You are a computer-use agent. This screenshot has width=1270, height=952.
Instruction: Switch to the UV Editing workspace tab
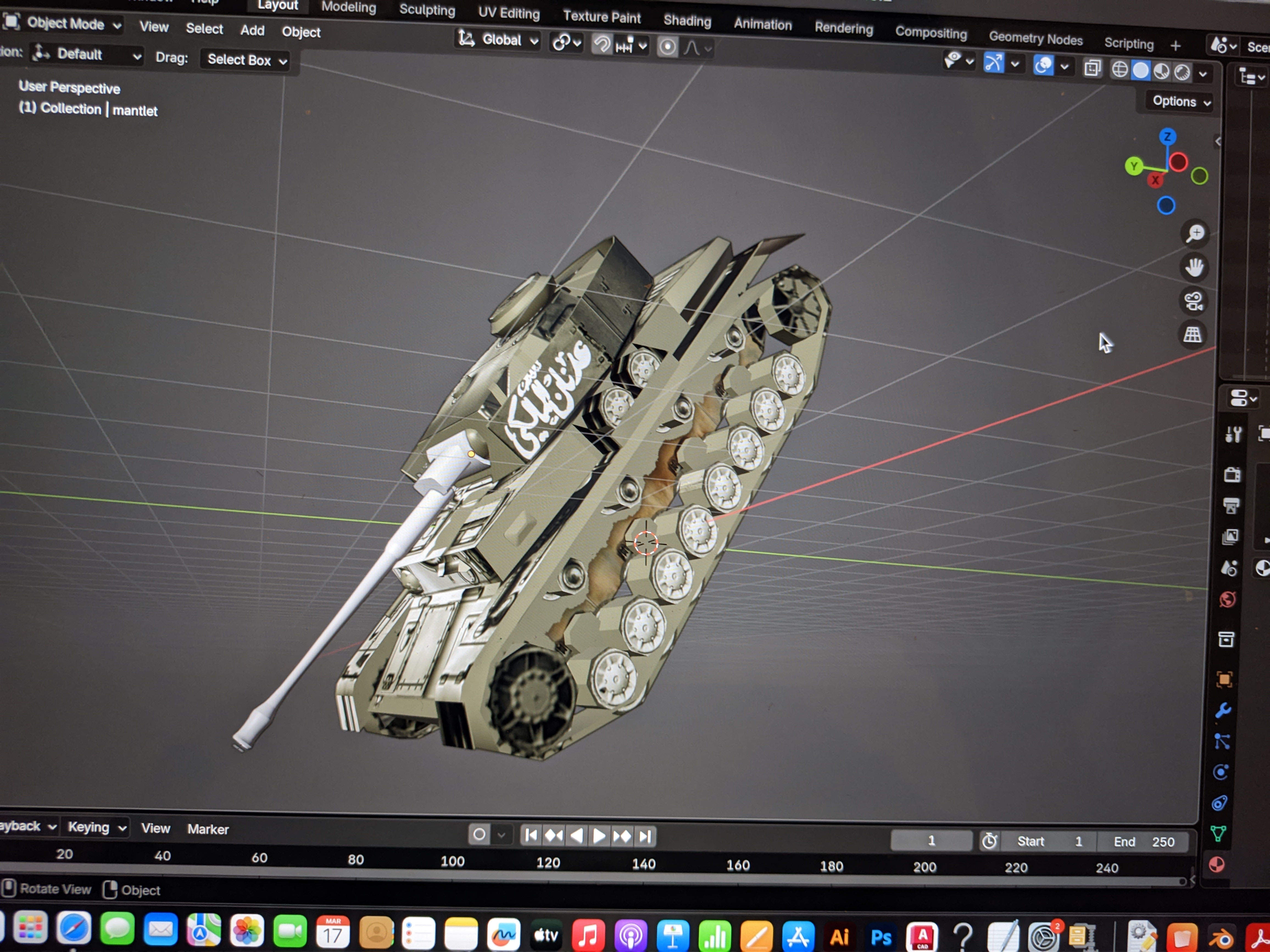click(x=509, y=13)
